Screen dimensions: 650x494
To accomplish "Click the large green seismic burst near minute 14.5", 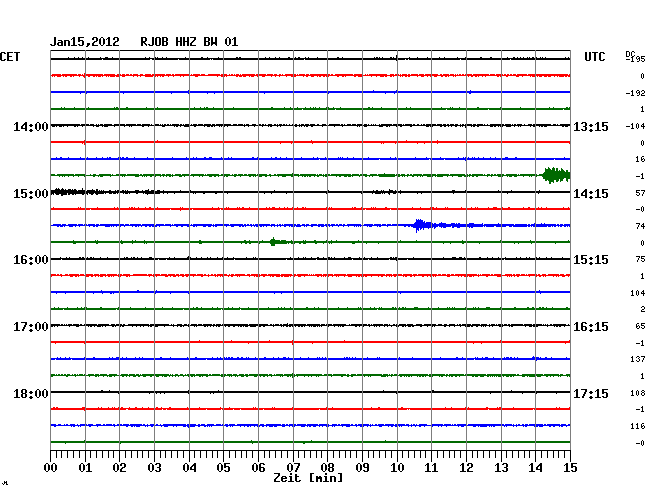I will click(x=556, y=175).
